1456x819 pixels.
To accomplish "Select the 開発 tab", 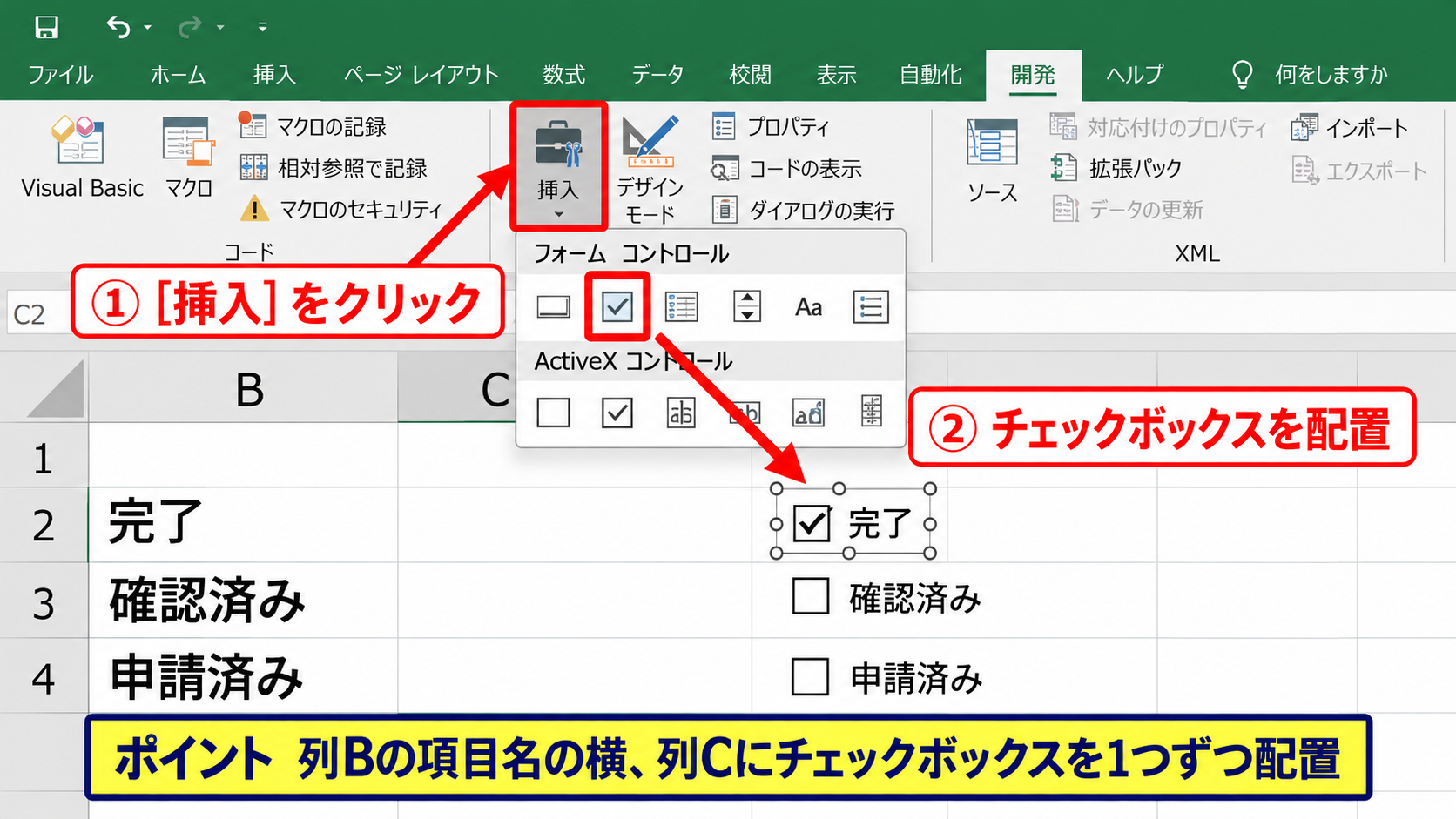I will coord(1034,76).
